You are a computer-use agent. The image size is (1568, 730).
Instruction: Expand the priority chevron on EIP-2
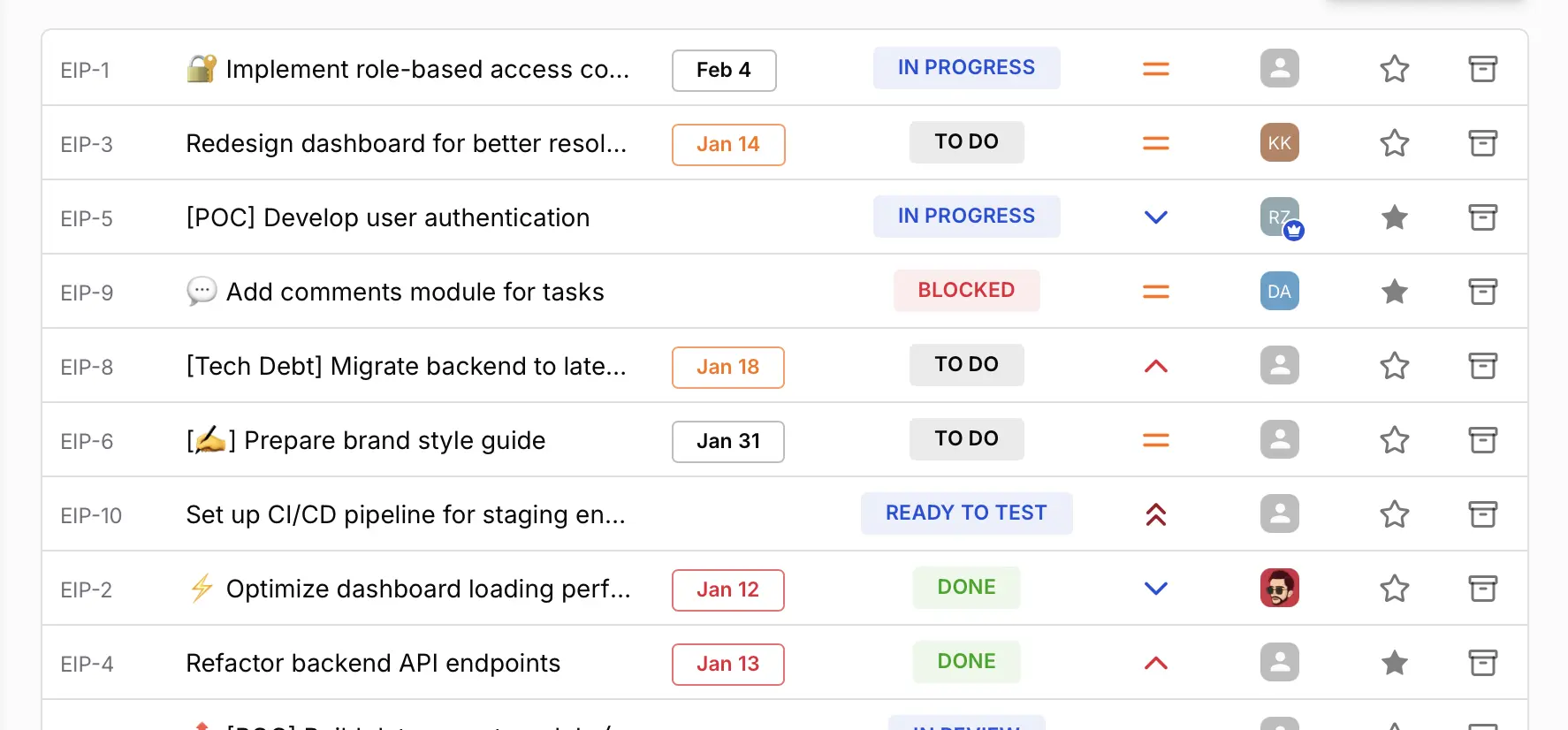(x=1155, y=588)
